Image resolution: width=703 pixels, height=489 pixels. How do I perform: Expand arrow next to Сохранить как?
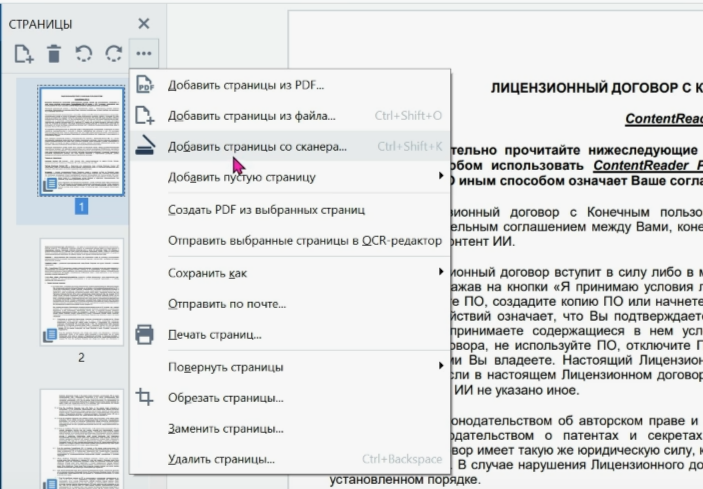(x=441, y=272)
